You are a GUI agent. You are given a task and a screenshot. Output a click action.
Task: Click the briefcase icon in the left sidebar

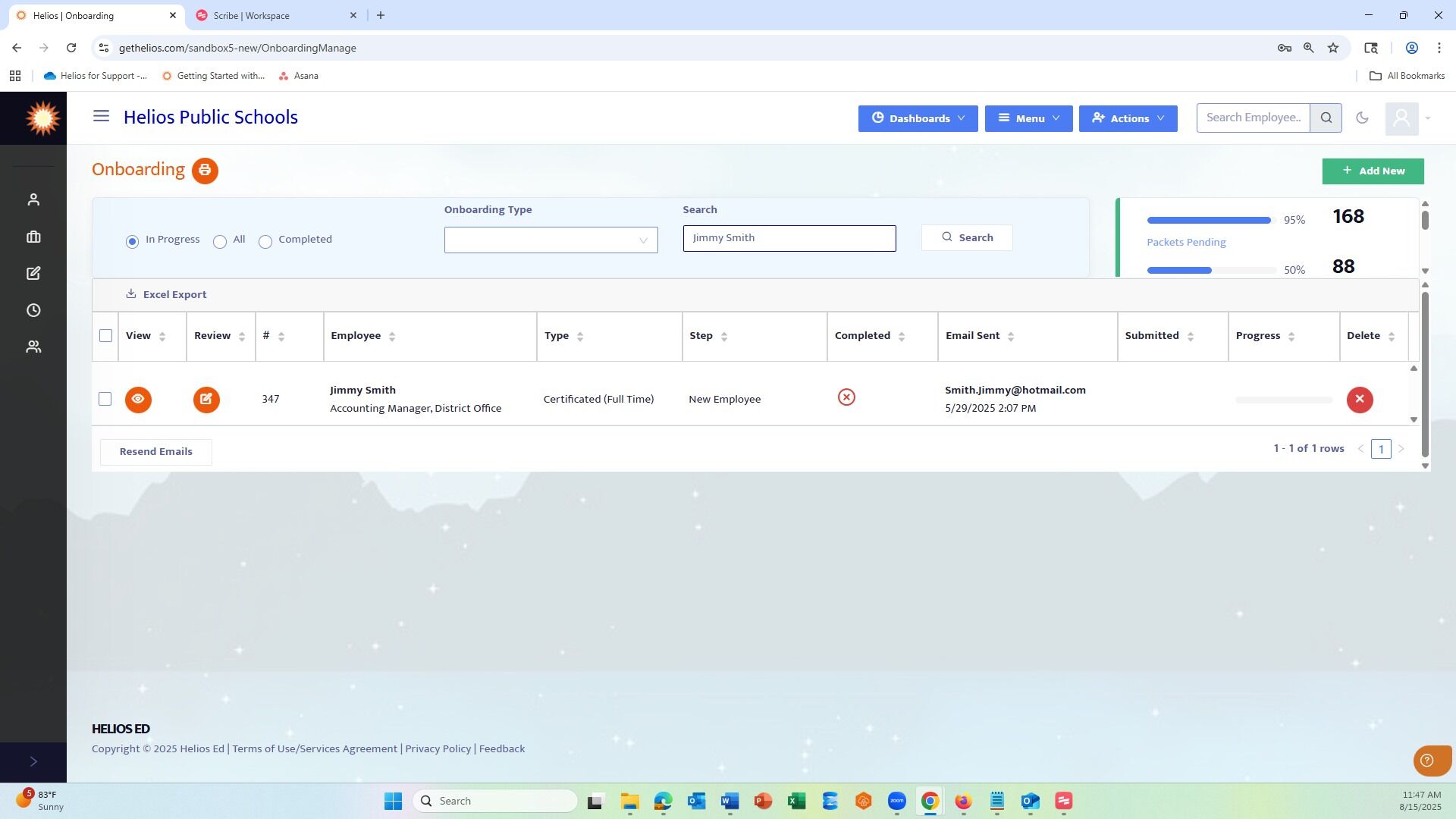point(33,237)
